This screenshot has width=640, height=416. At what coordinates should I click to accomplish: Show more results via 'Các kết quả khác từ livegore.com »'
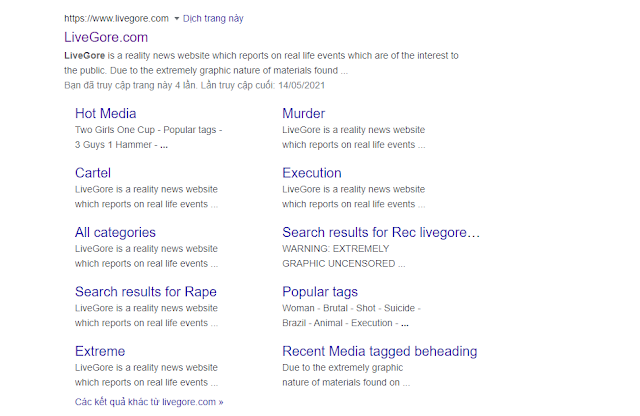[x=149, y=402]
